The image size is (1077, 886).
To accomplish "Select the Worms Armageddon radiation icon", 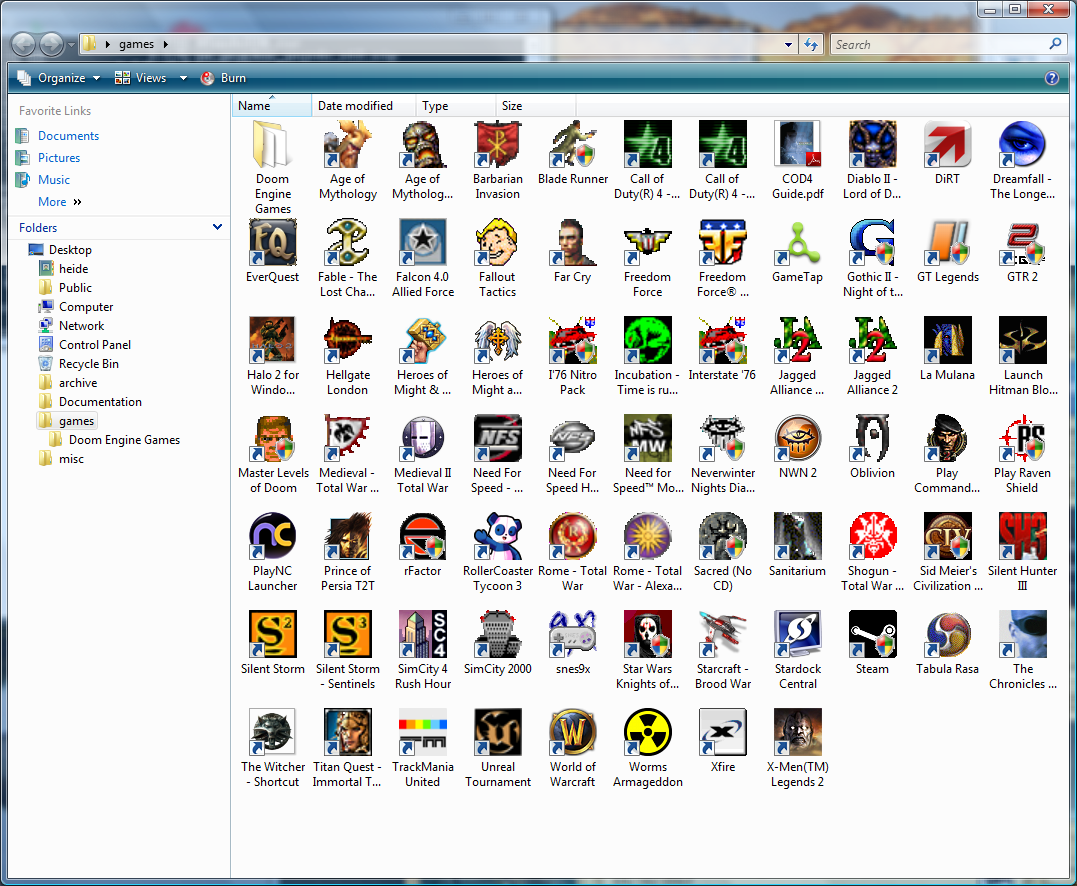I will (648, 732).
